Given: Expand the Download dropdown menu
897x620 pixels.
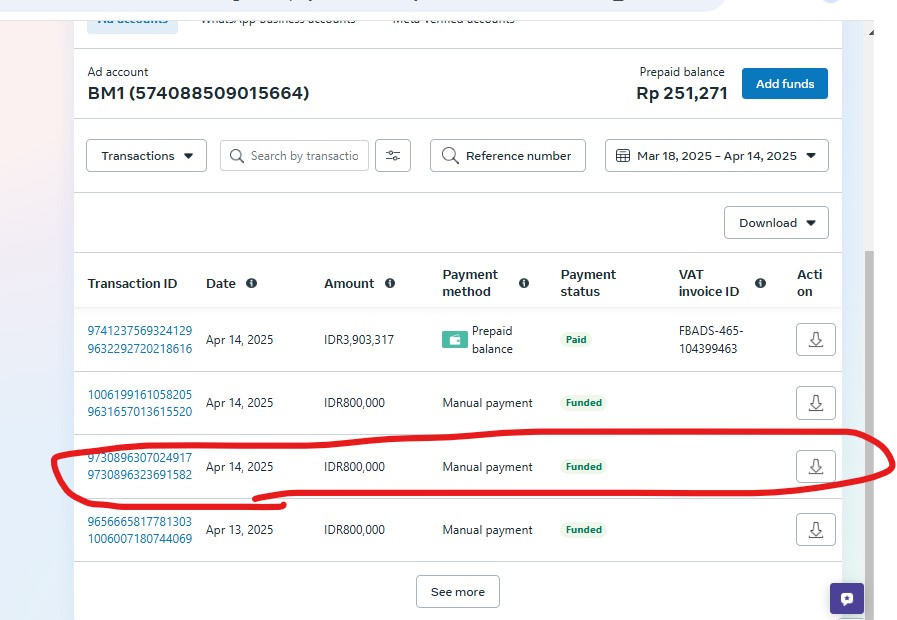Looking at the screenshot, I should click(x=776, y=223).
